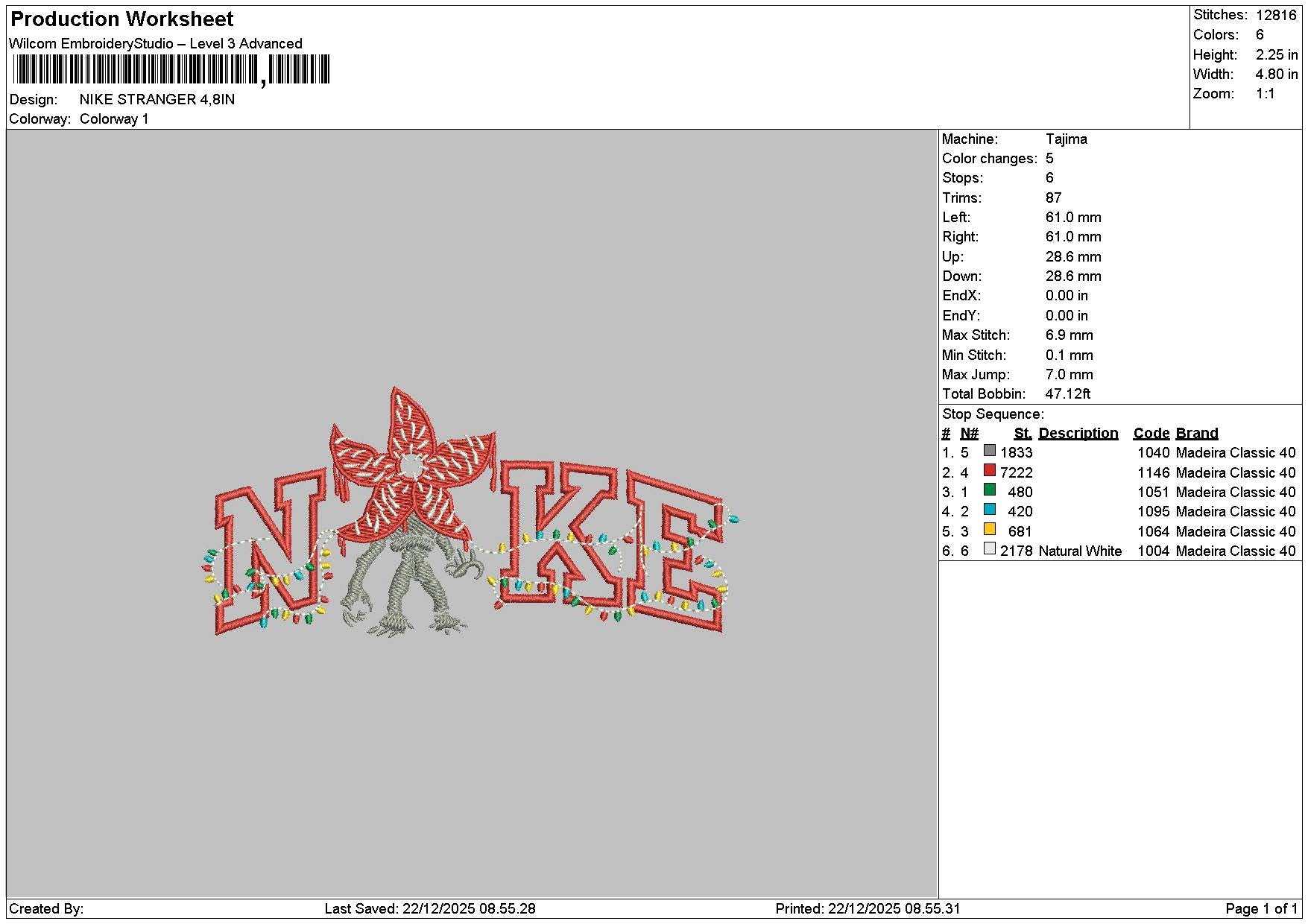Click the yellow thread color swatch 681

(989, 529)
